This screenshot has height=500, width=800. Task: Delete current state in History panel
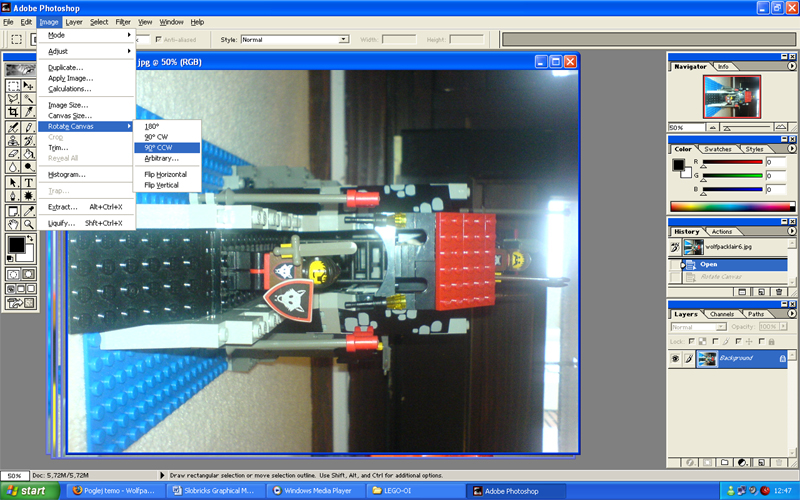point(779,292)
